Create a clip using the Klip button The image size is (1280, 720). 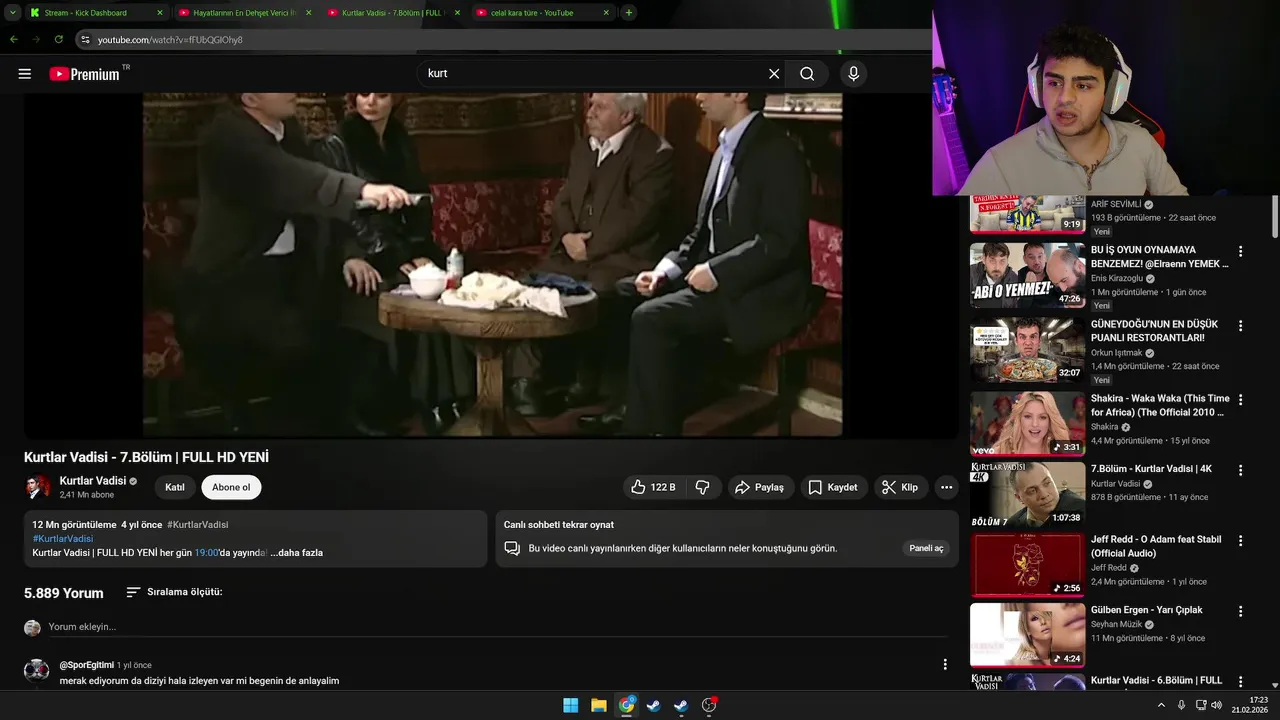pyautogui.click(x=900, y=487)
